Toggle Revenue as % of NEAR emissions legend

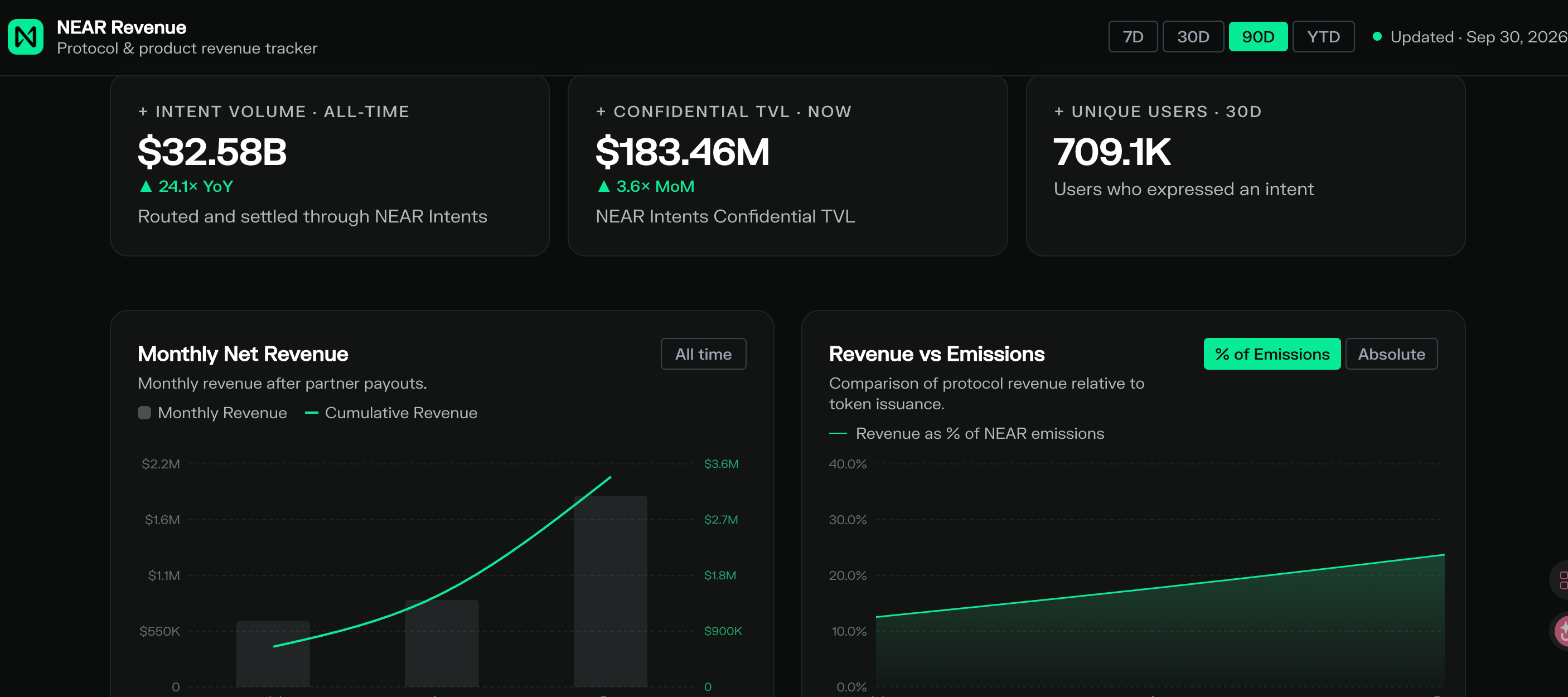coord(966,433)
